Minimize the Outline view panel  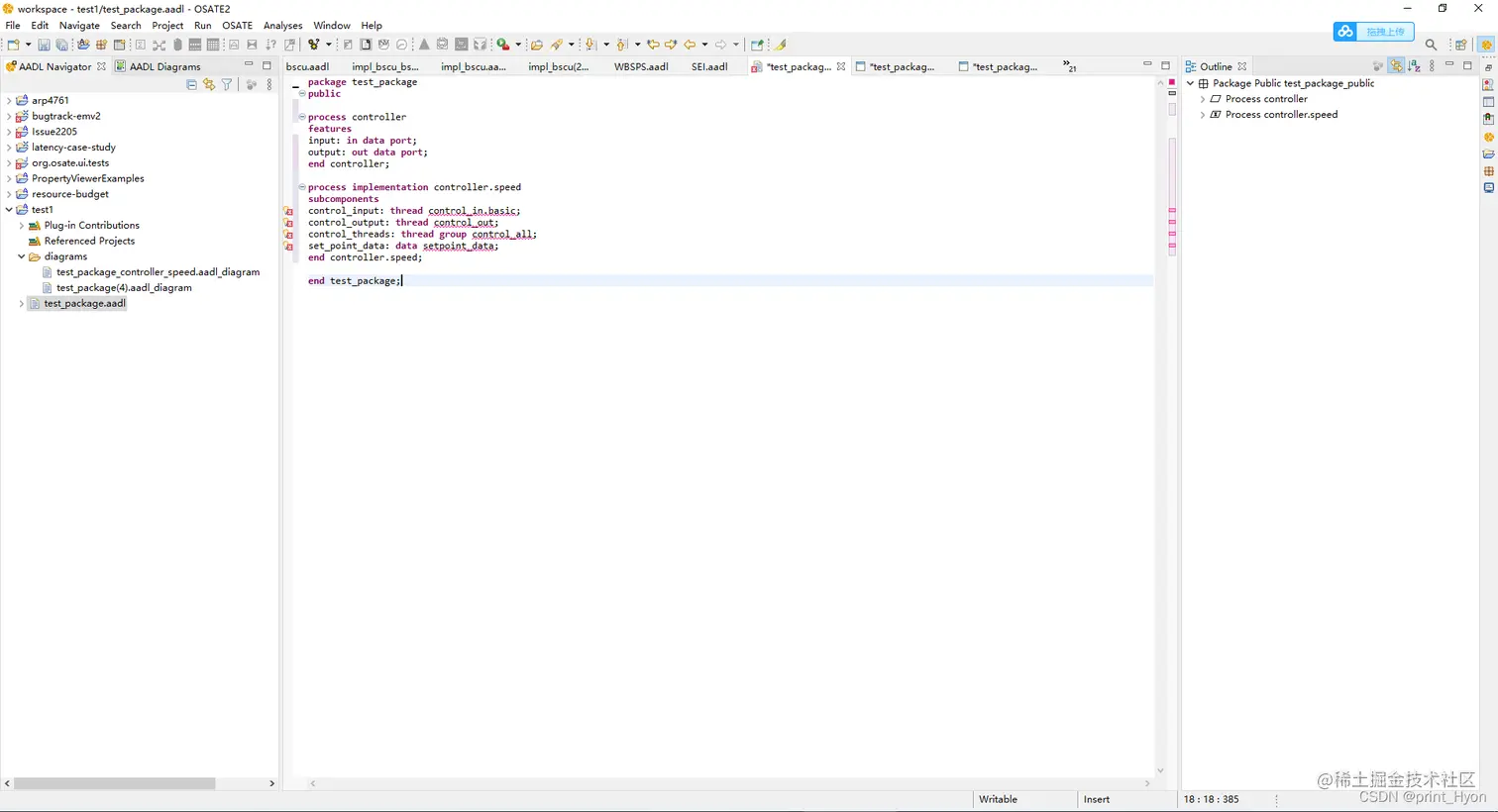pyautogui.click(x=1449, y=65)
